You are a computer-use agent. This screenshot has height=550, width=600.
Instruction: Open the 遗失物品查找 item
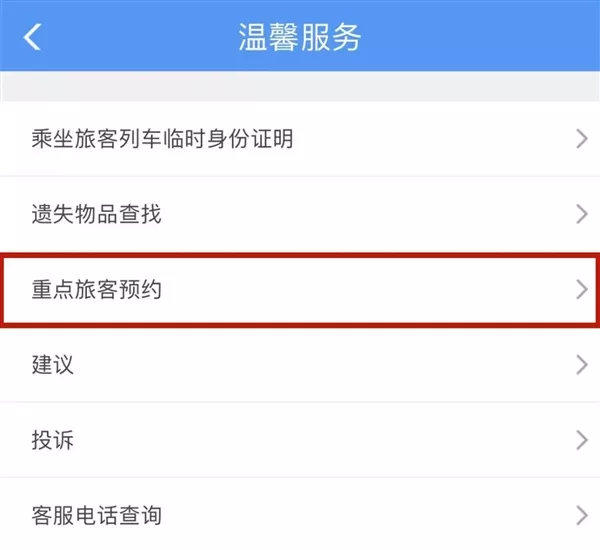300,214
